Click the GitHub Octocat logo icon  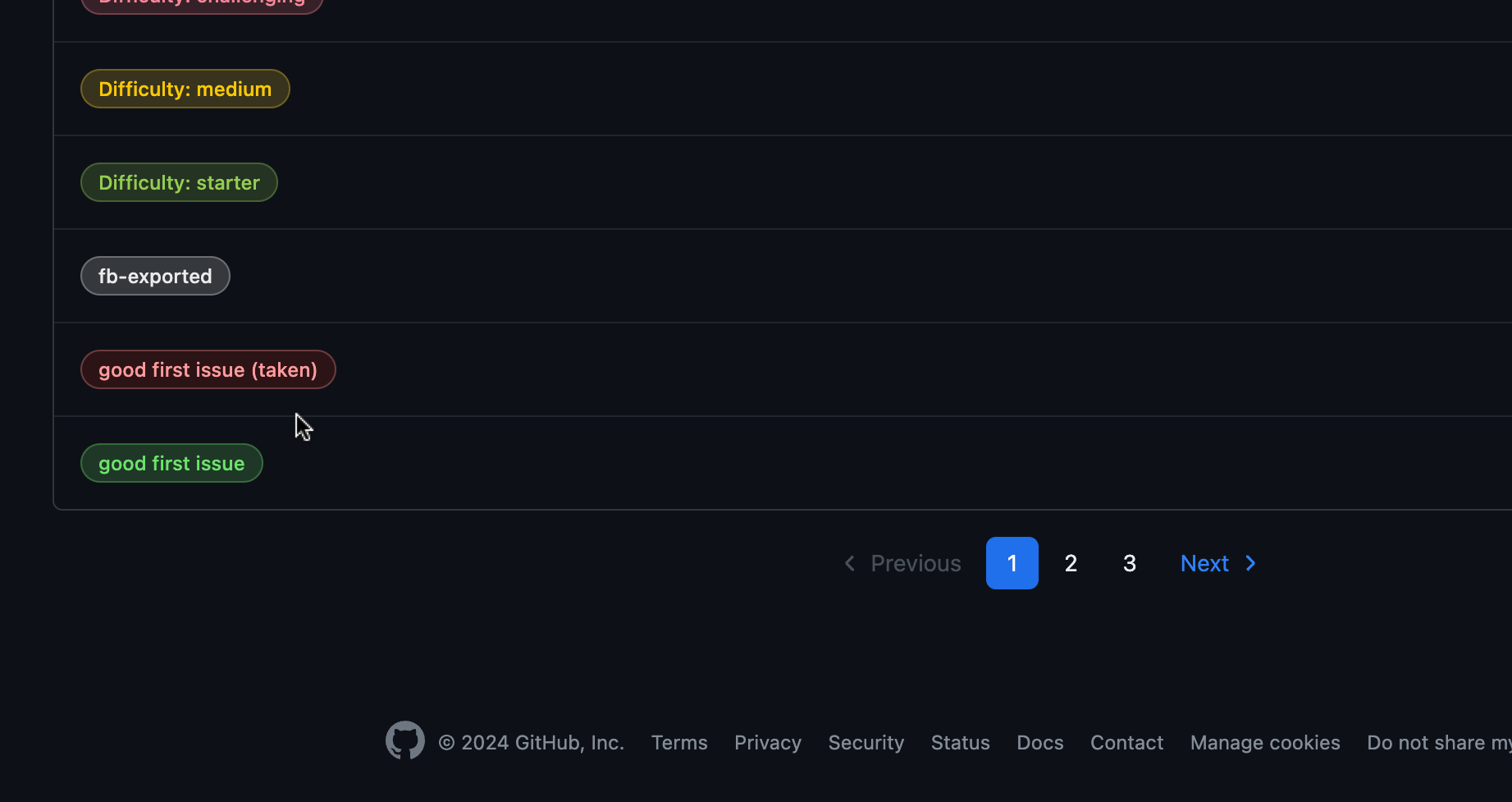pyautogui.click(x=405, y=740)
